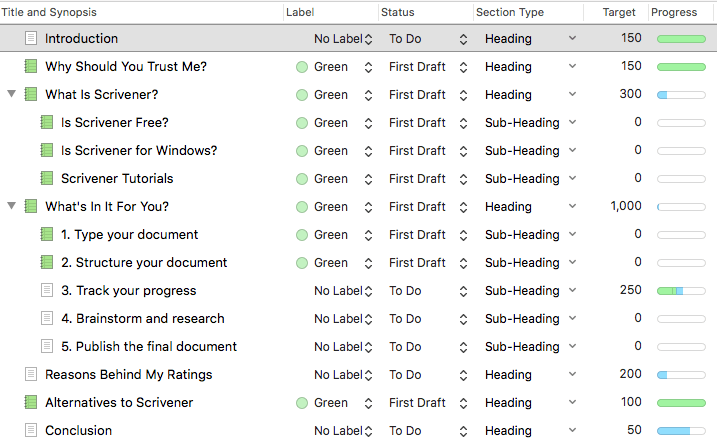The height and width of the screenshot is (448, 717).
Task: Click the page icon for 3. Track your progress
Action: point(47,290)
